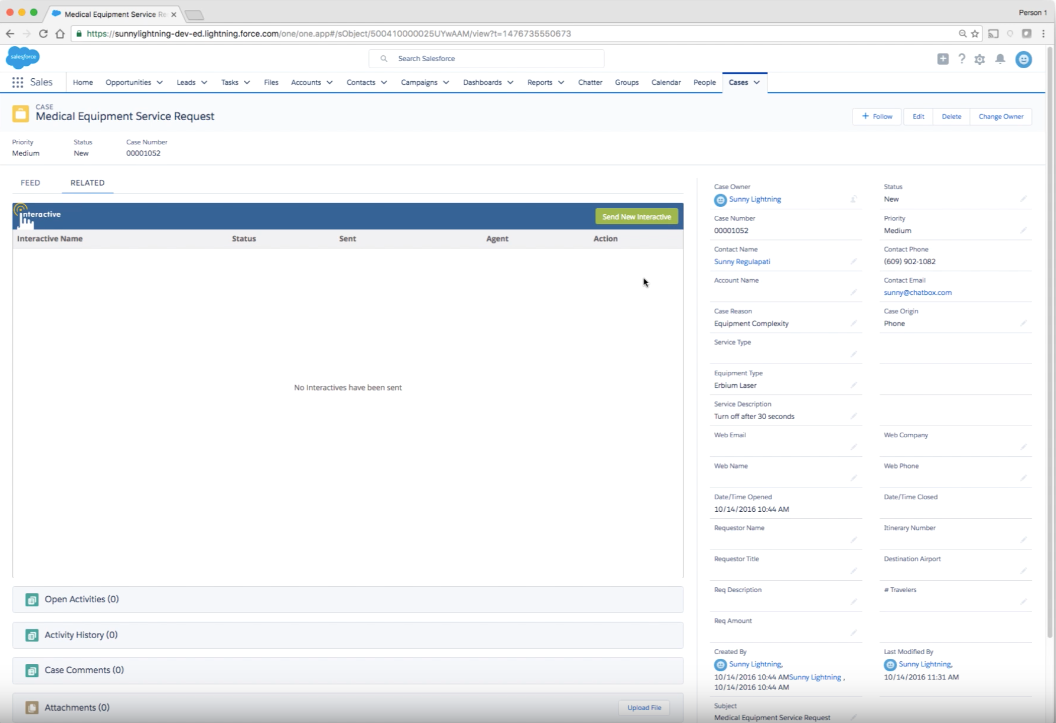This screenshot has width=1056, height=723.
Task: Open sunny@chatbox.com email link
Action: (x=917, y=292)
